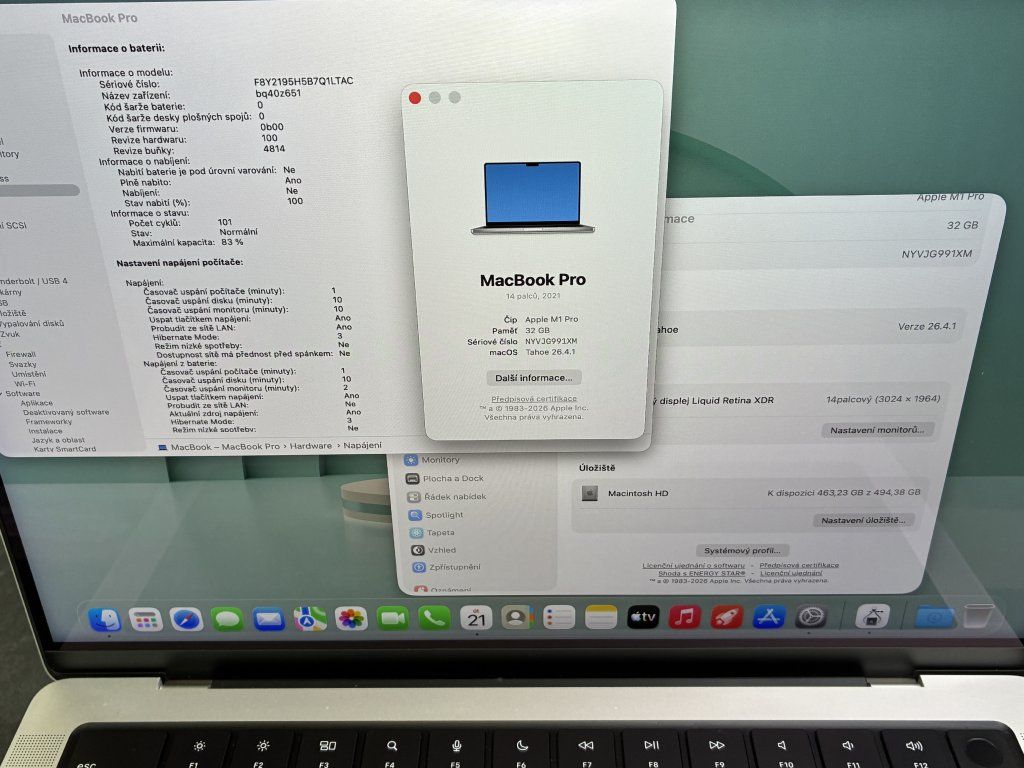Open the red rocket app icon
Screen dimensions: 1024x768
[726, 616]
